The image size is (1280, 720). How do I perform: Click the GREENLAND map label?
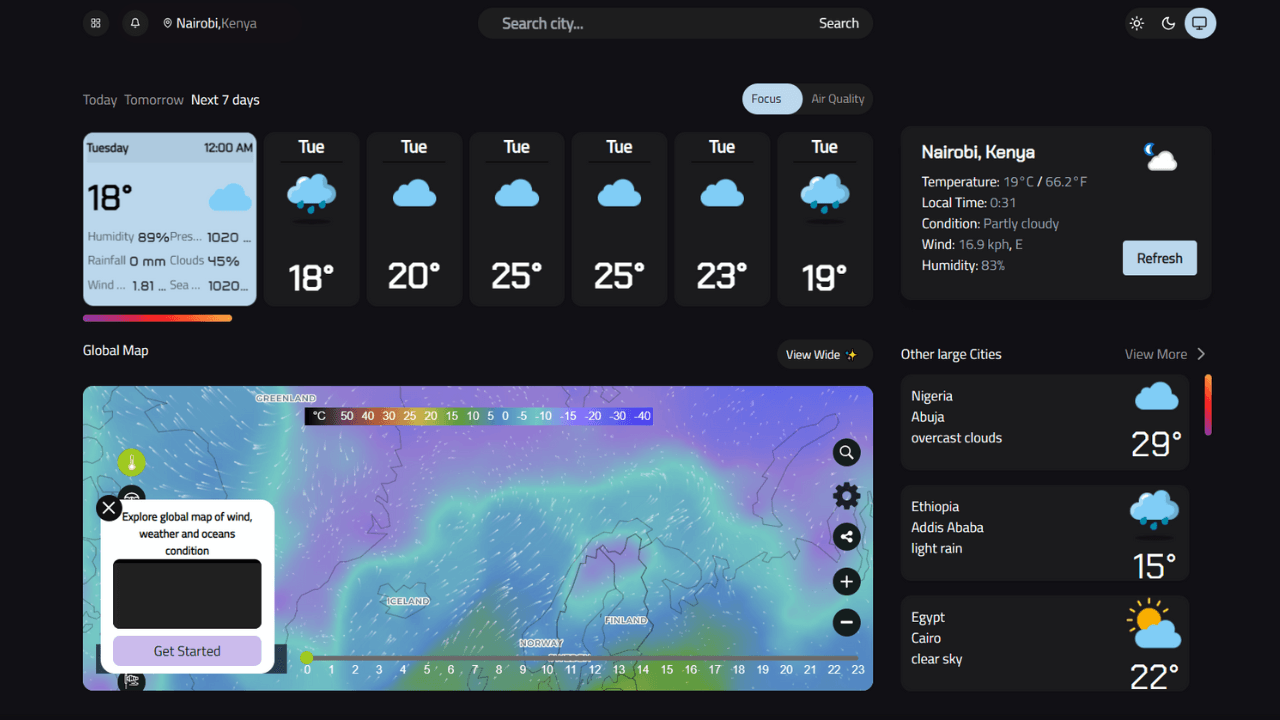(x=286, y=398)
